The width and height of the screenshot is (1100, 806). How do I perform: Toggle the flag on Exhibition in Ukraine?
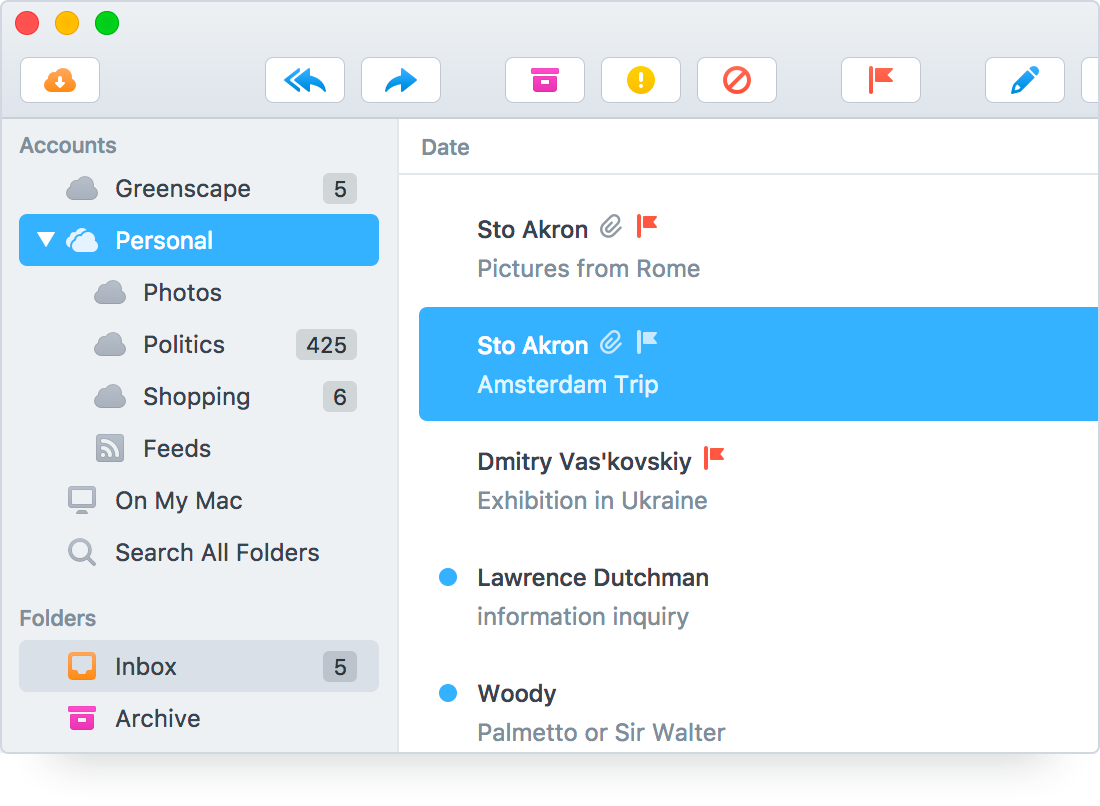click(x=713, y=458)
